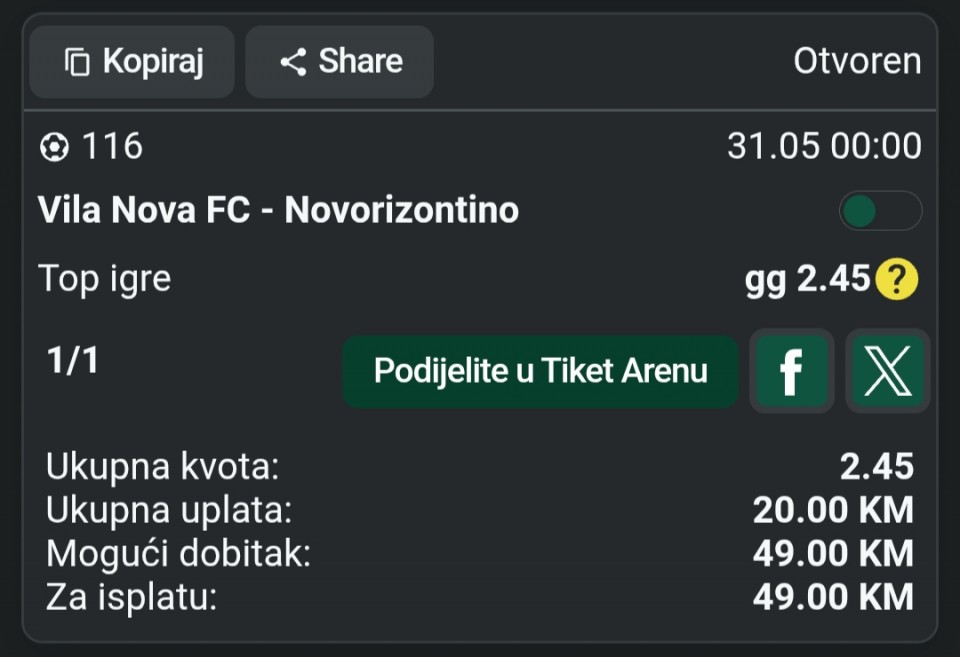
Task: Click Podijelite u Tiket Arenu button
Action: pos(541,371)
